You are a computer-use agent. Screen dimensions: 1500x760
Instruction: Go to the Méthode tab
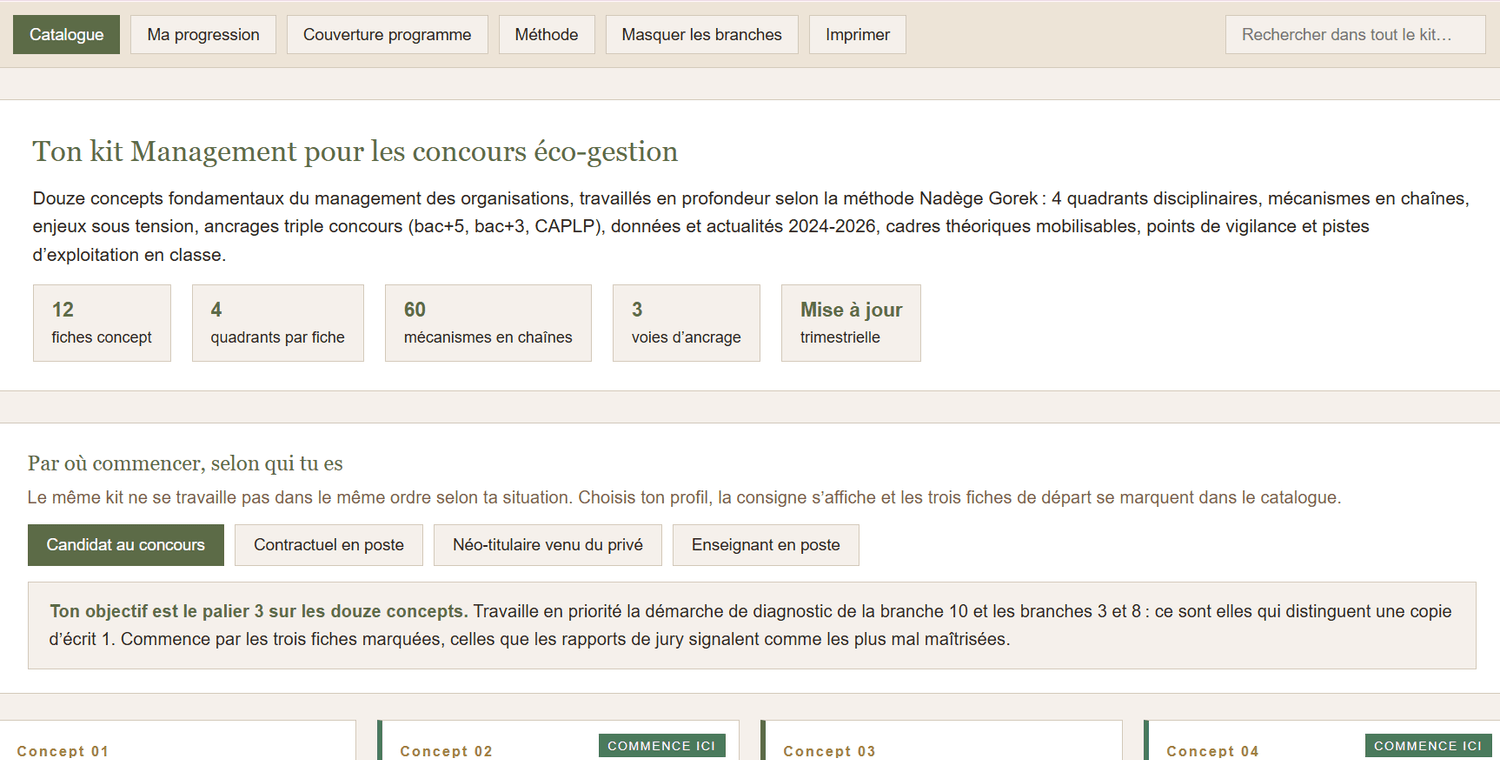[546, 34]
